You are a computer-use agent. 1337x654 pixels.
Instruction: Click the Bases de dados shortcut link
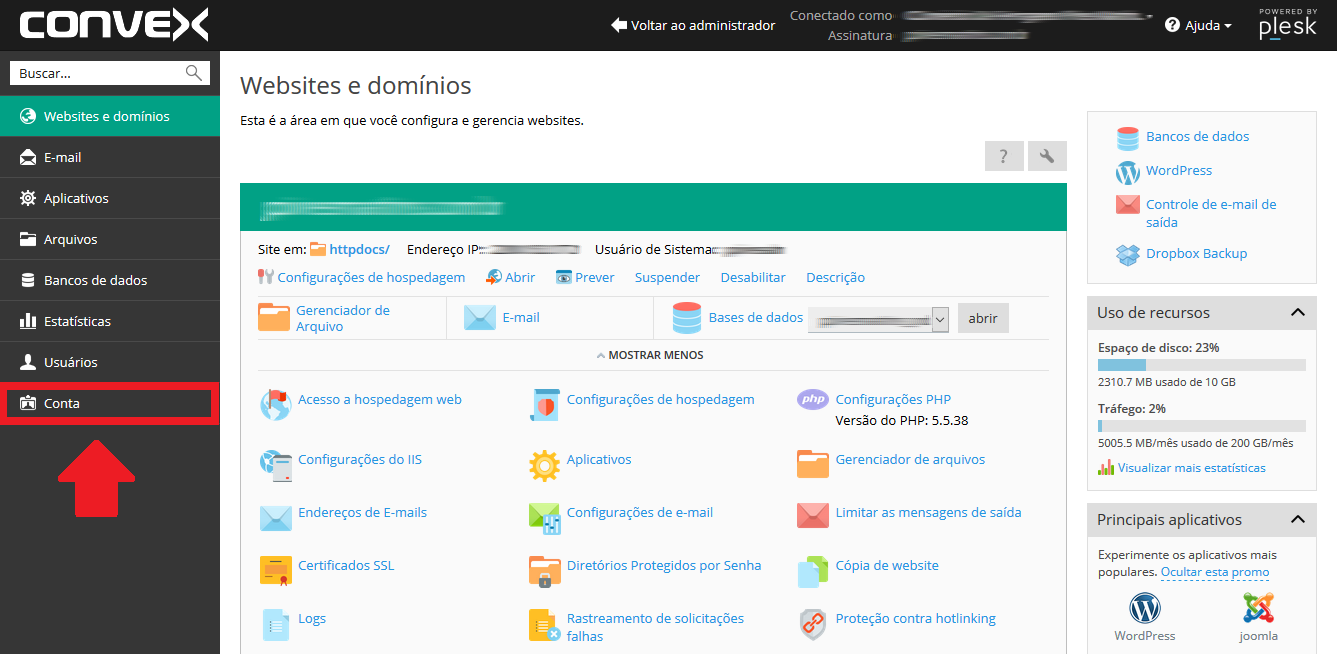(x=755, y=317)
